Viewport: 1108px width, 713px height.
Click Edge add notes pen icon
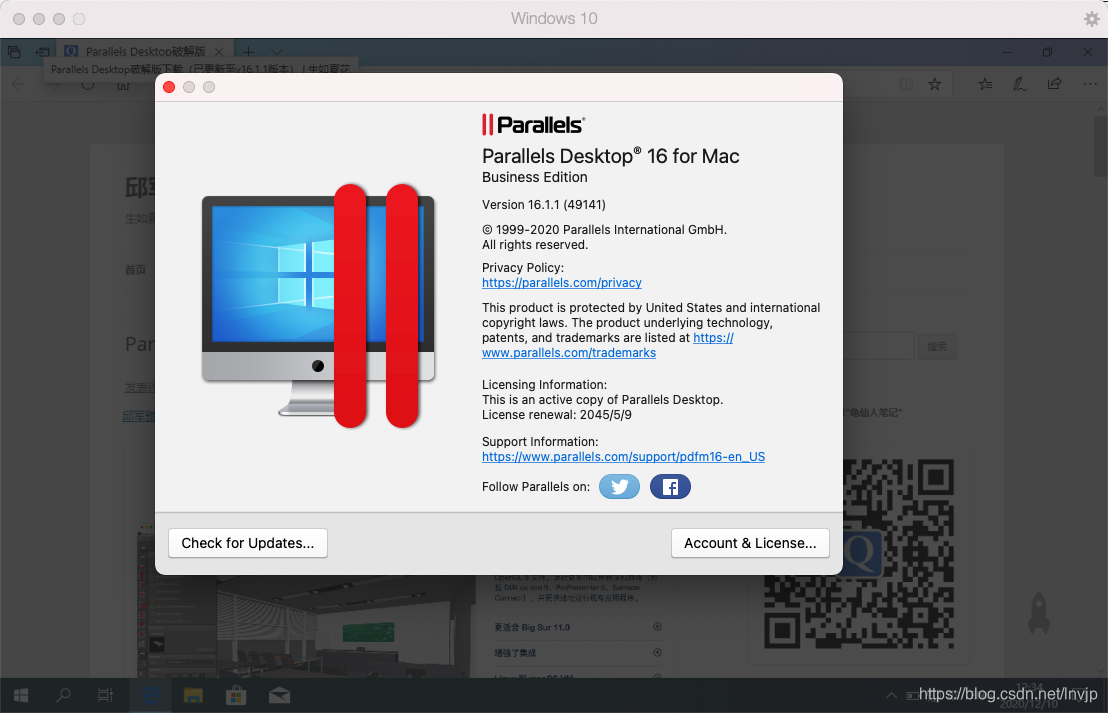[1019, 85]
